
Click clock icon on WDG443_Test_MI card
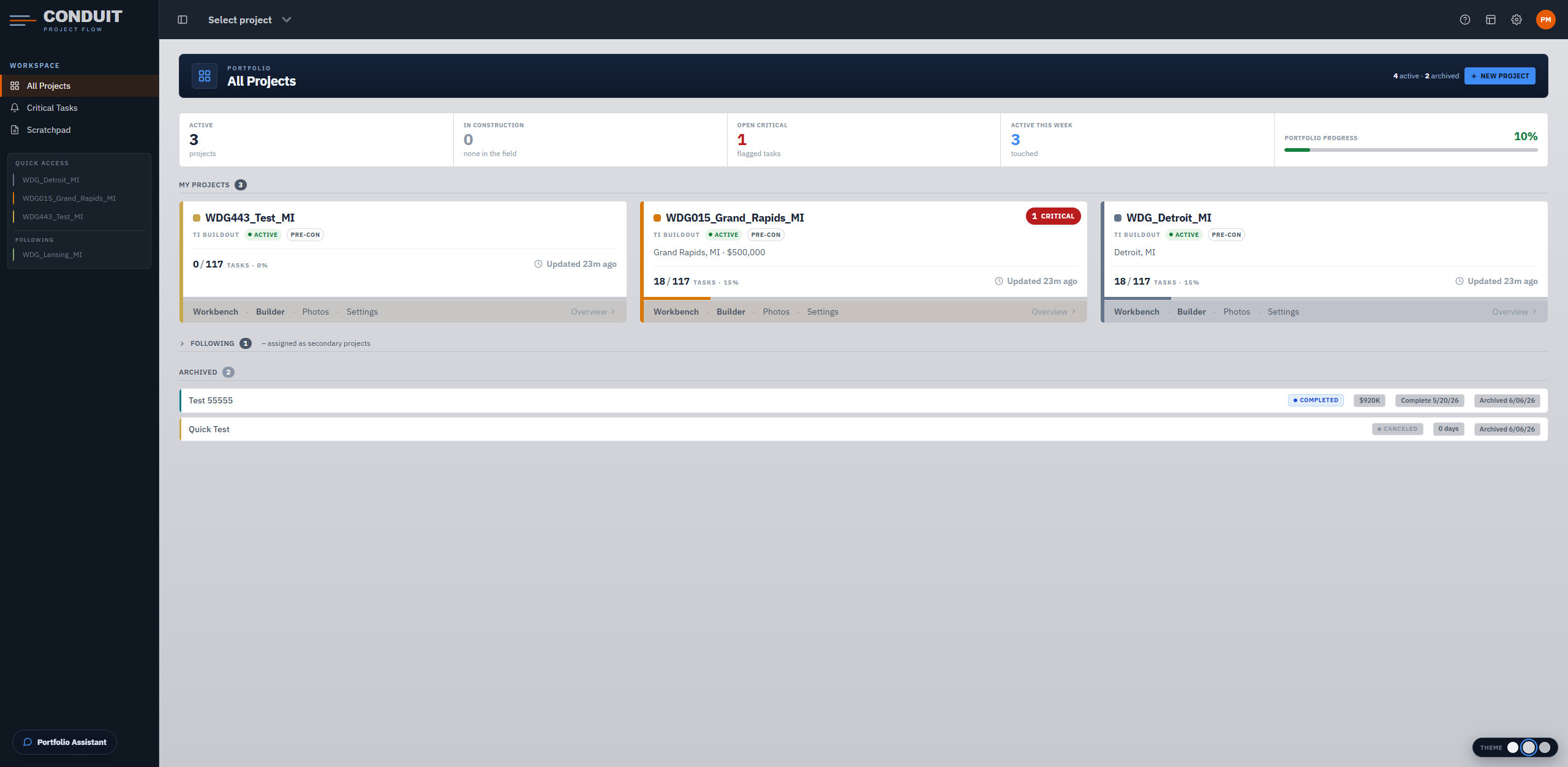tap(538, 264)
